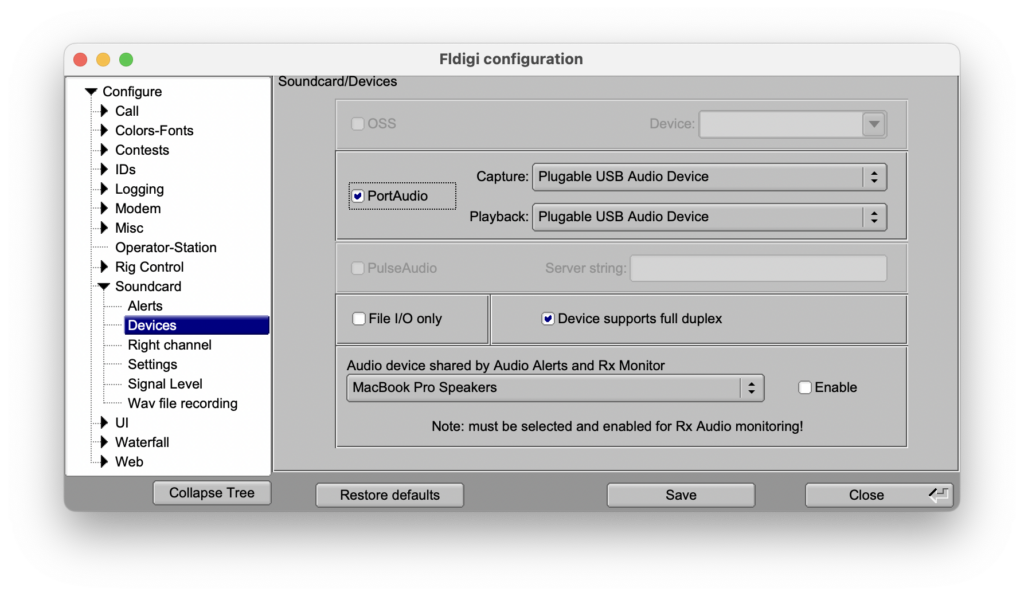Expand the Waterfall tree arrow

pos(103,442)
